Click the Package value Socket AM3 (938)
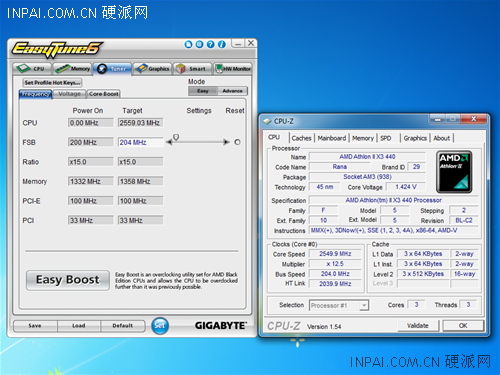This screenshot has height=375, width=500. (x=367, y=177)
